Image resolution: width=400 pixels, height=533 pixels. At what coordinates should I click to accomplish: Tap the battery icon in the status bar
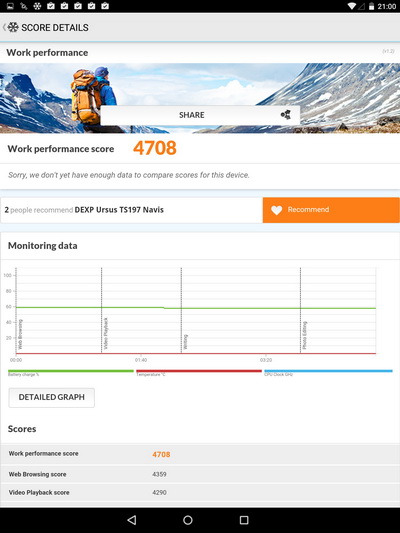371,6
